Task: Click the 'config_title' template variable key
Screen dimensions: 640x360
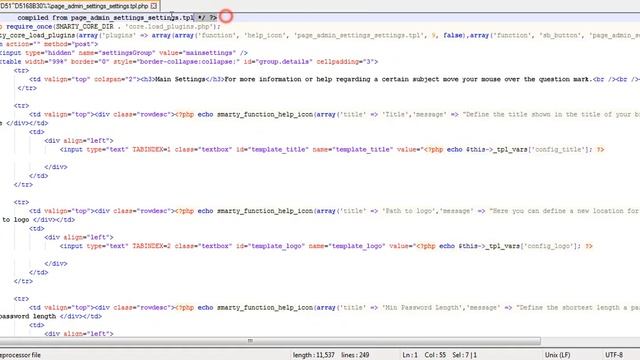Action: (x=558, y=150)
